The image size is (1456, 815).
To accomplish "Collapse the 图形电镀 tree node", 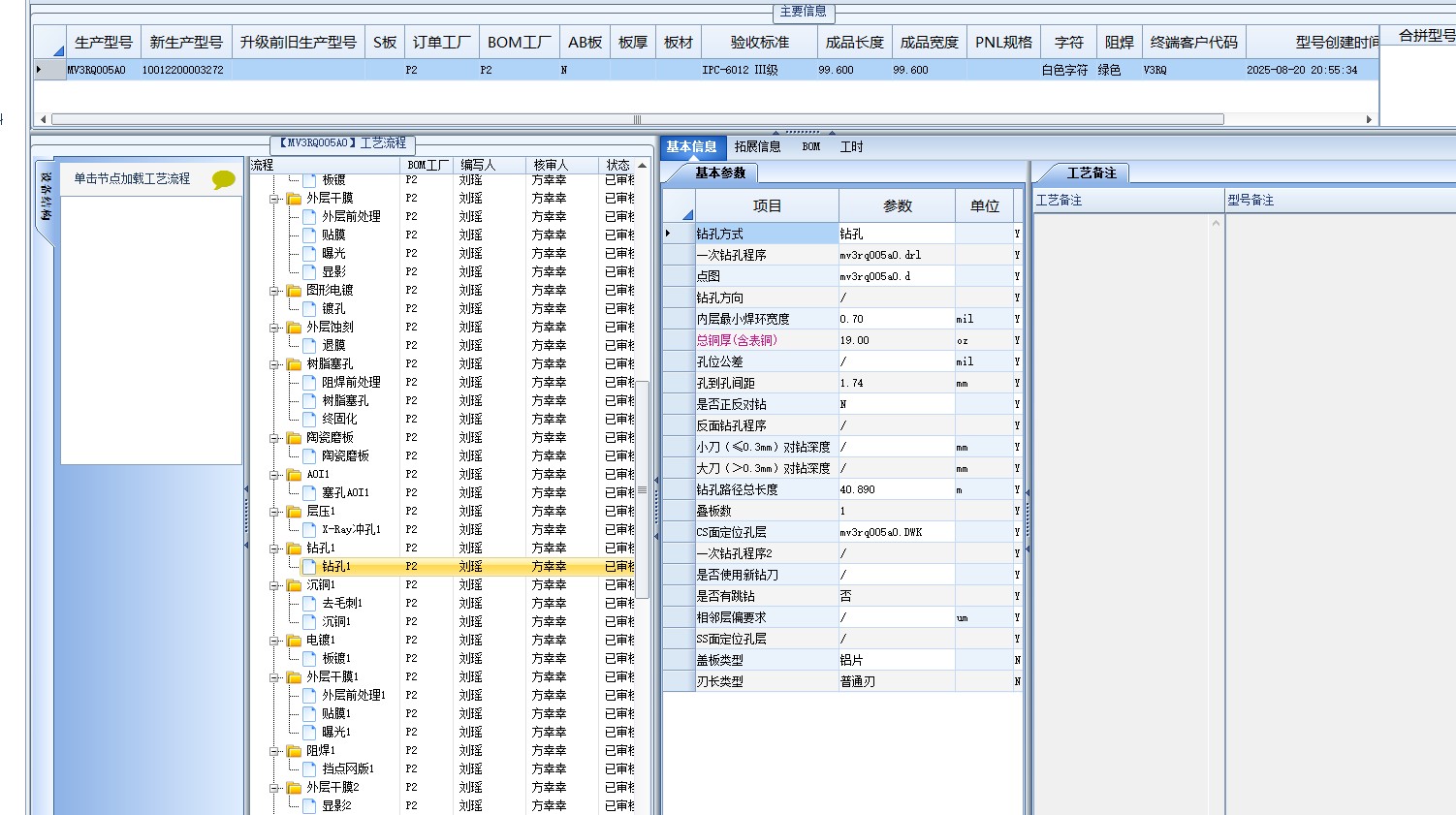I will [x=274, y=291].
